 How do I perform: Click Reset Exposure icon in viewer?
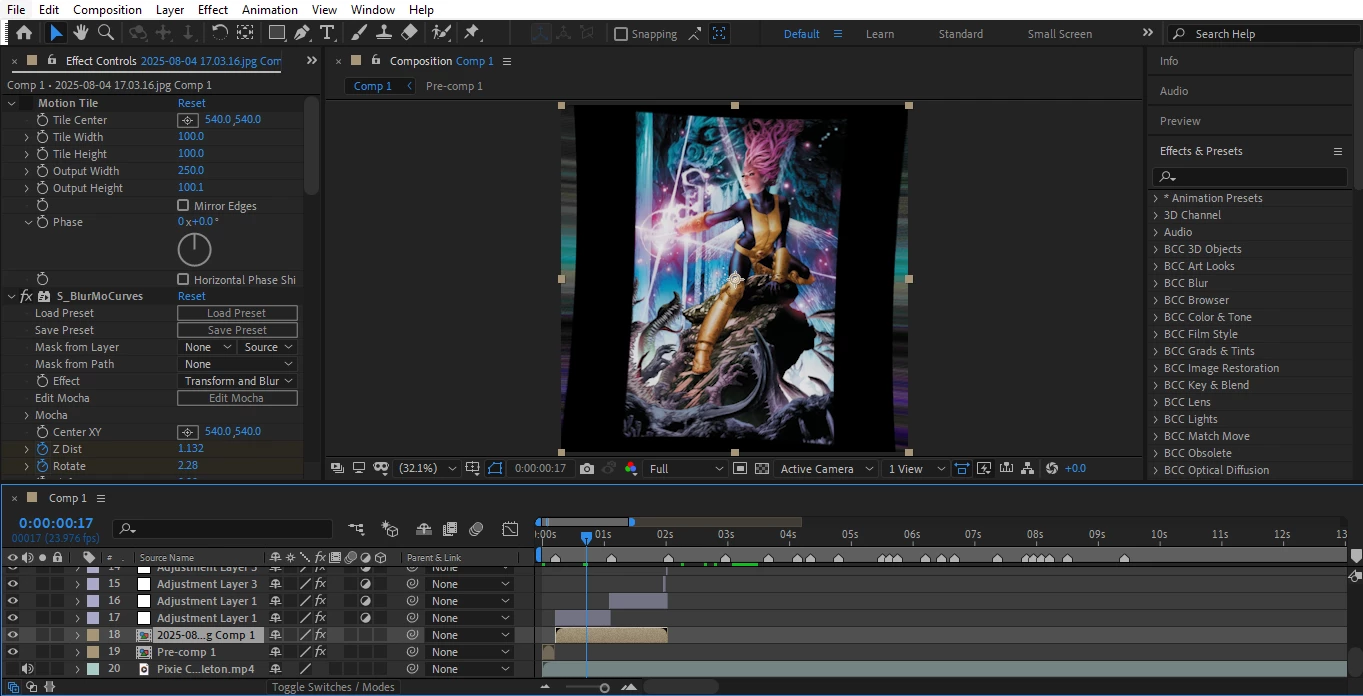tap(1051, 468)
